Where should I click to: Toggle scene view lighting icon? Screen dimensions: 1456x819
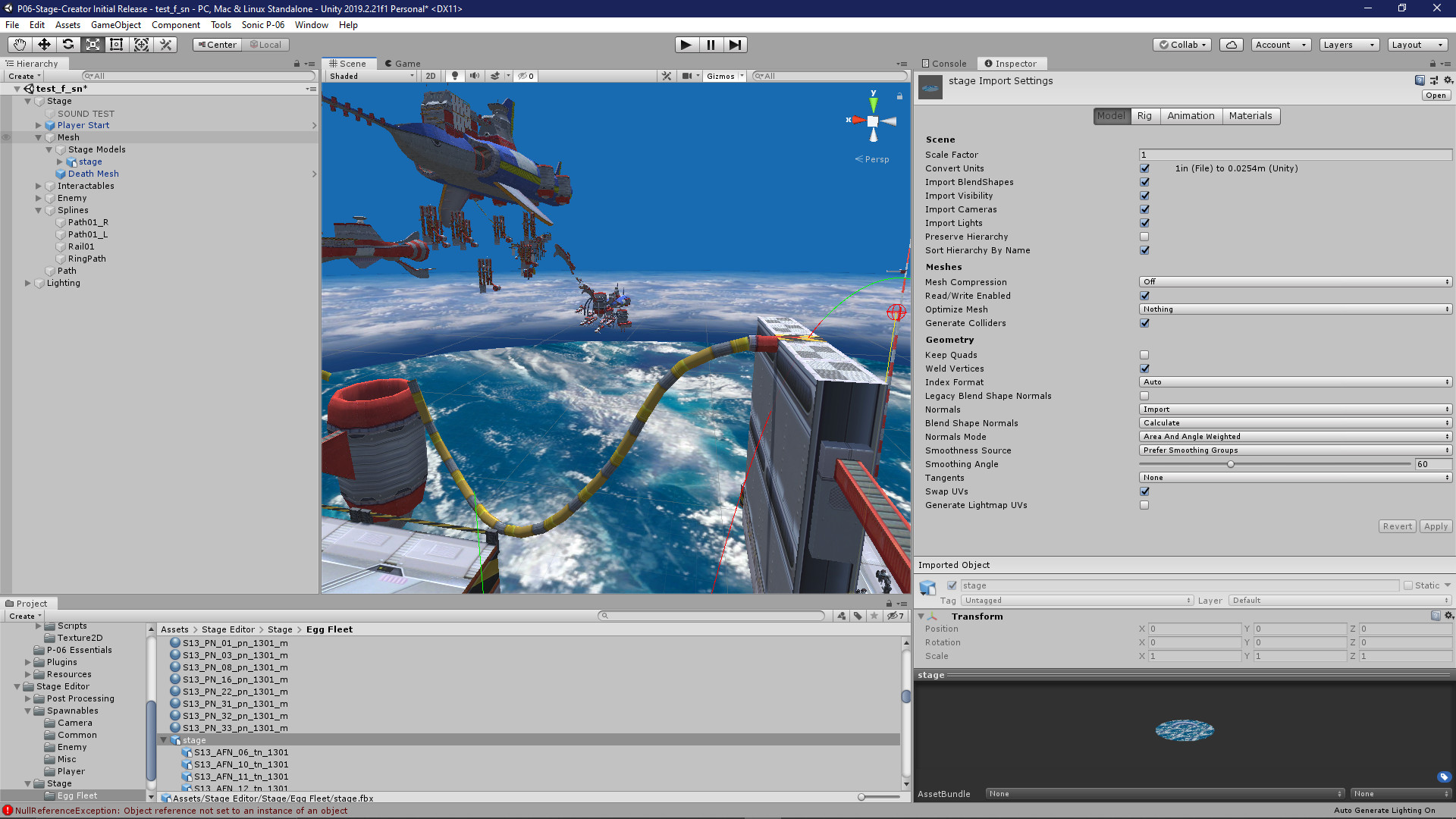(454, 76)
